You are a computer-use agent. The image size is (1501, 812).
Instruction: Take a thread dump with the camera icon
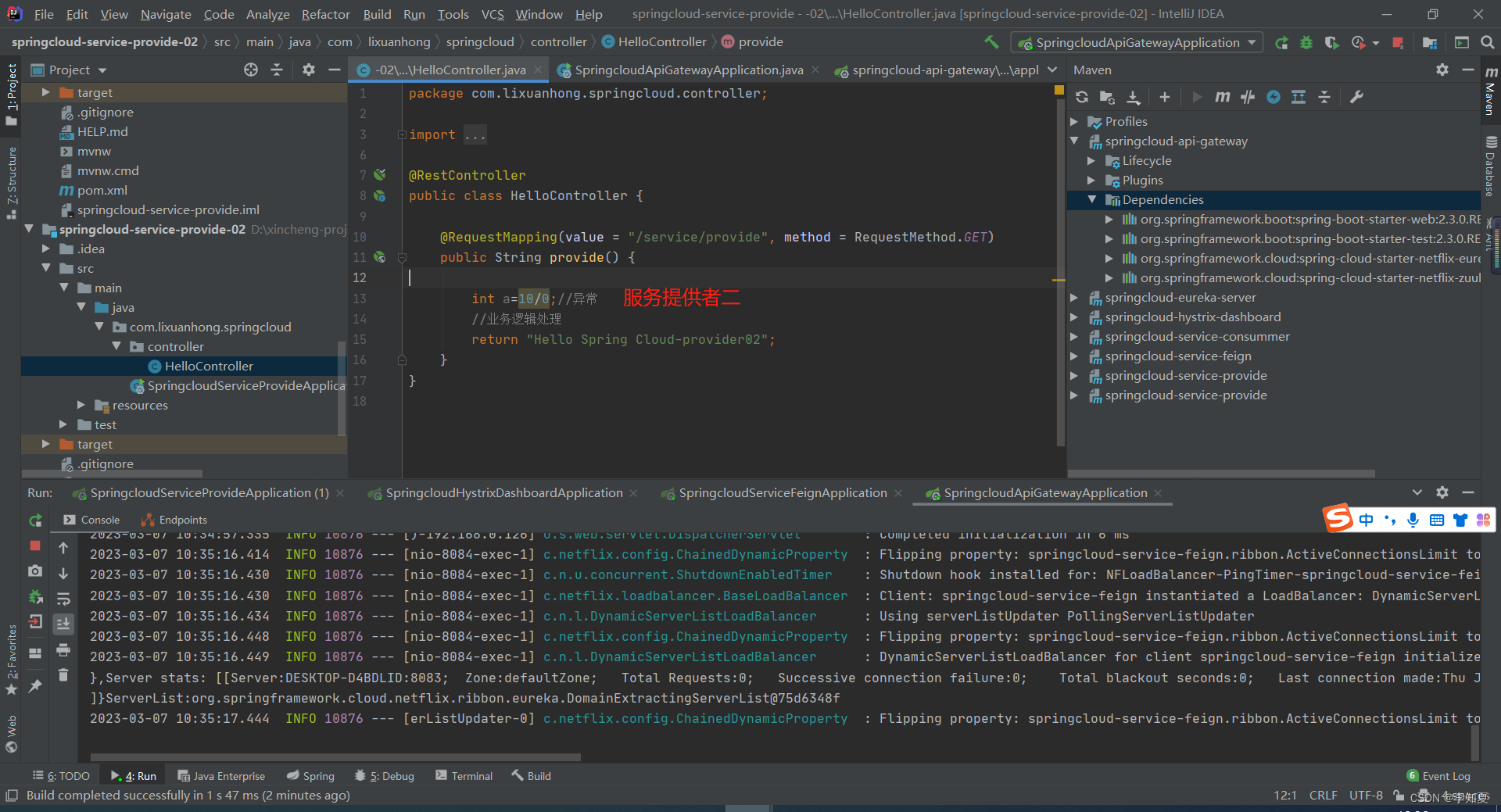click(x=35, y=571)
